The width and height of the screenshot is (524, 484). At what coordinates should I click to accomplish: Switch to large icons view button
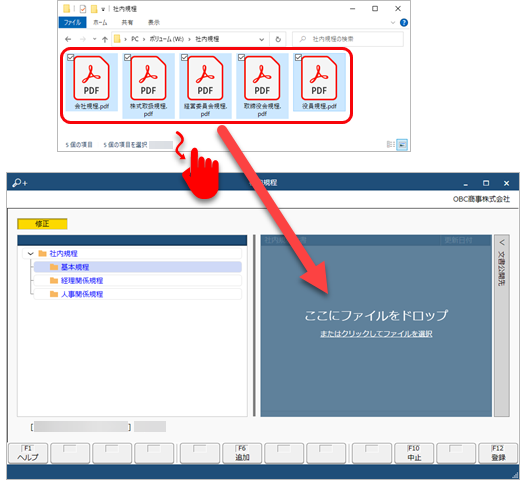(402, 145)
